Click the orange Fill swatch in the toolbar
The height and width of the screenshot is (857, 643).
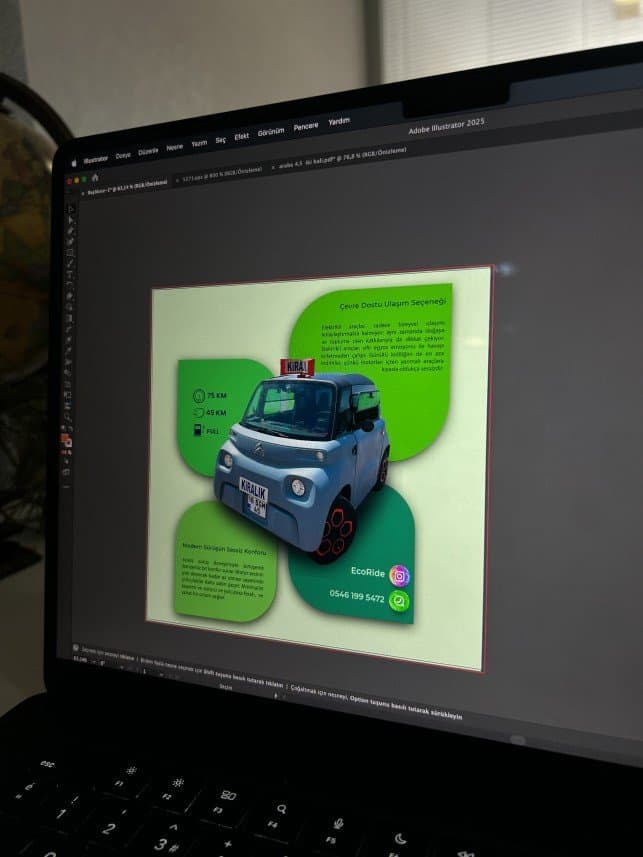coord(65,439)
